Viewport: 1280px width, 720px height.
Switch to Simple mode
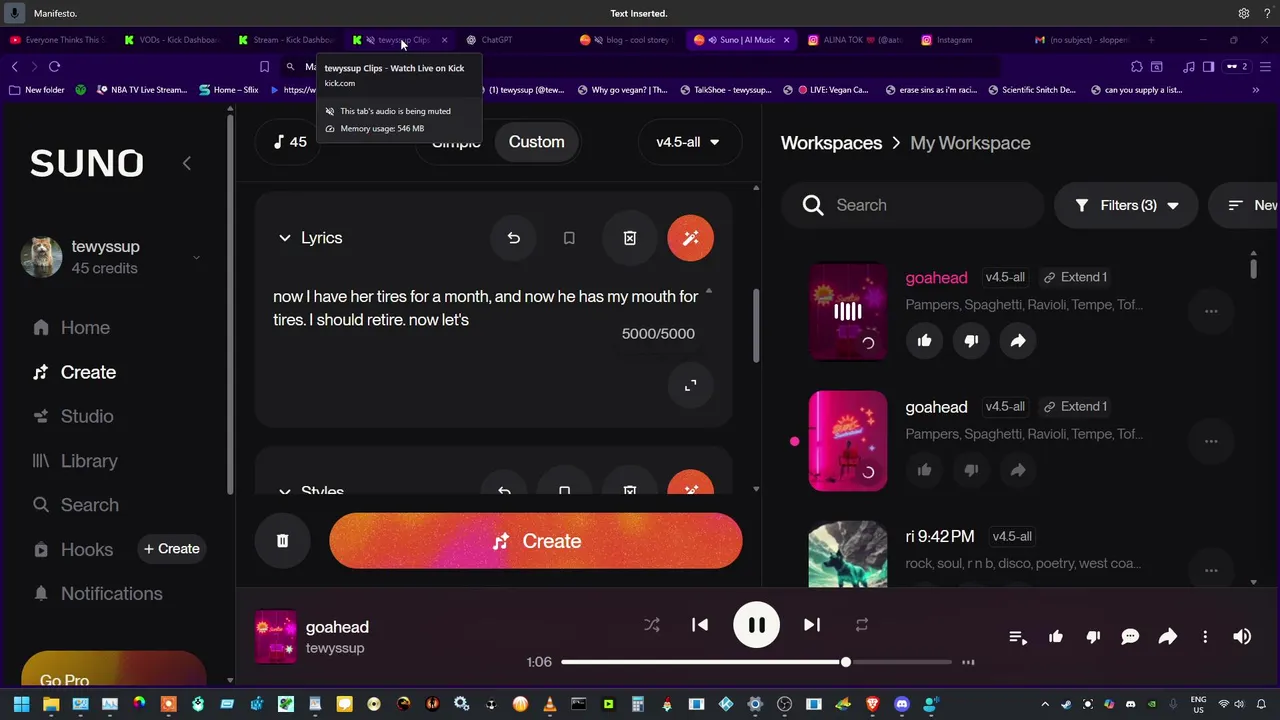[456, 142]
